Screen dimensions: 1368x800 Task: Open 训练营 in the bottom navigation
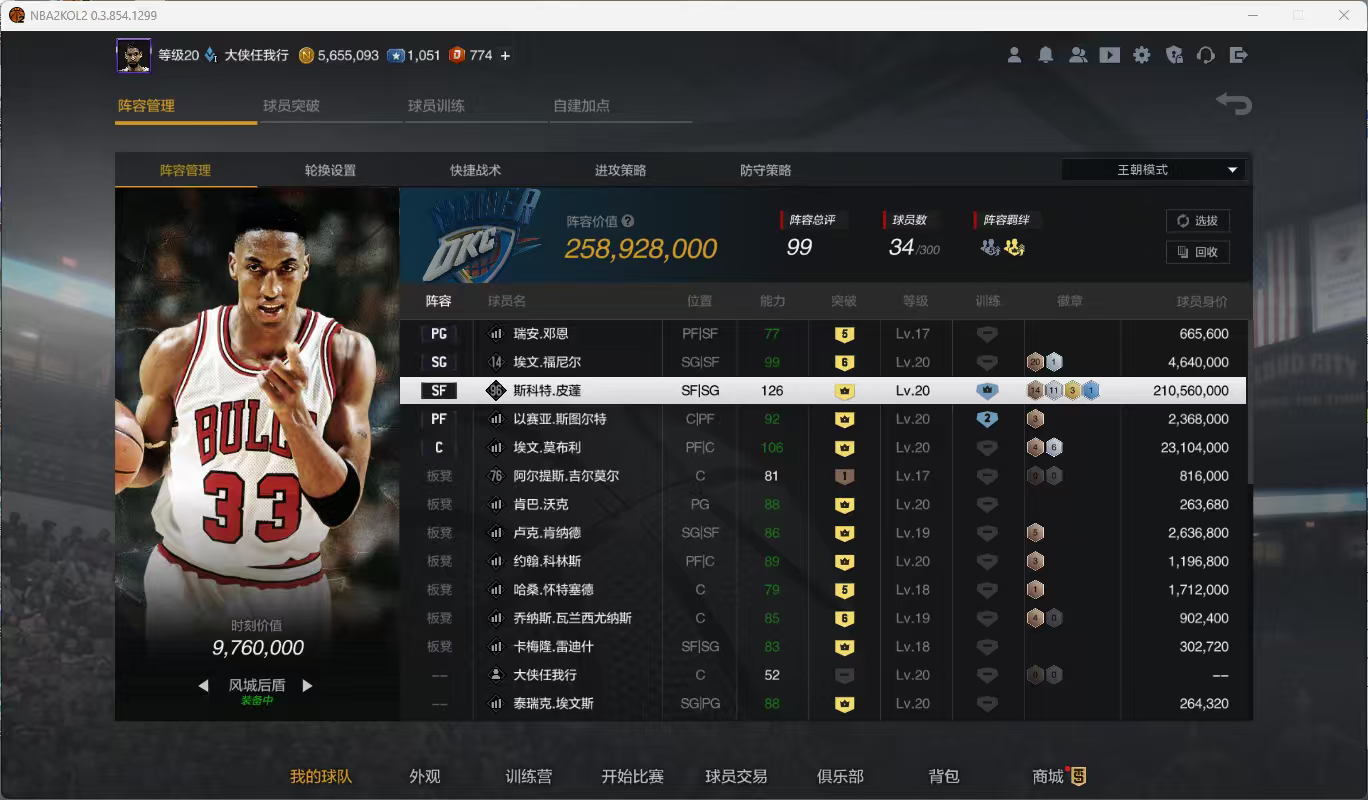(529, 776)
